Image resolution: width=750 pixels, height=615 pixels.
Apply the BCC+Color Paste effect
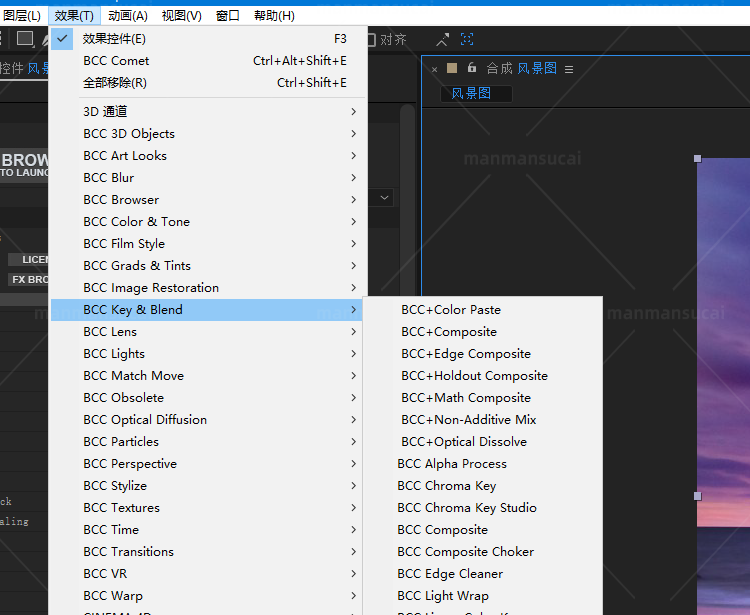483,309
